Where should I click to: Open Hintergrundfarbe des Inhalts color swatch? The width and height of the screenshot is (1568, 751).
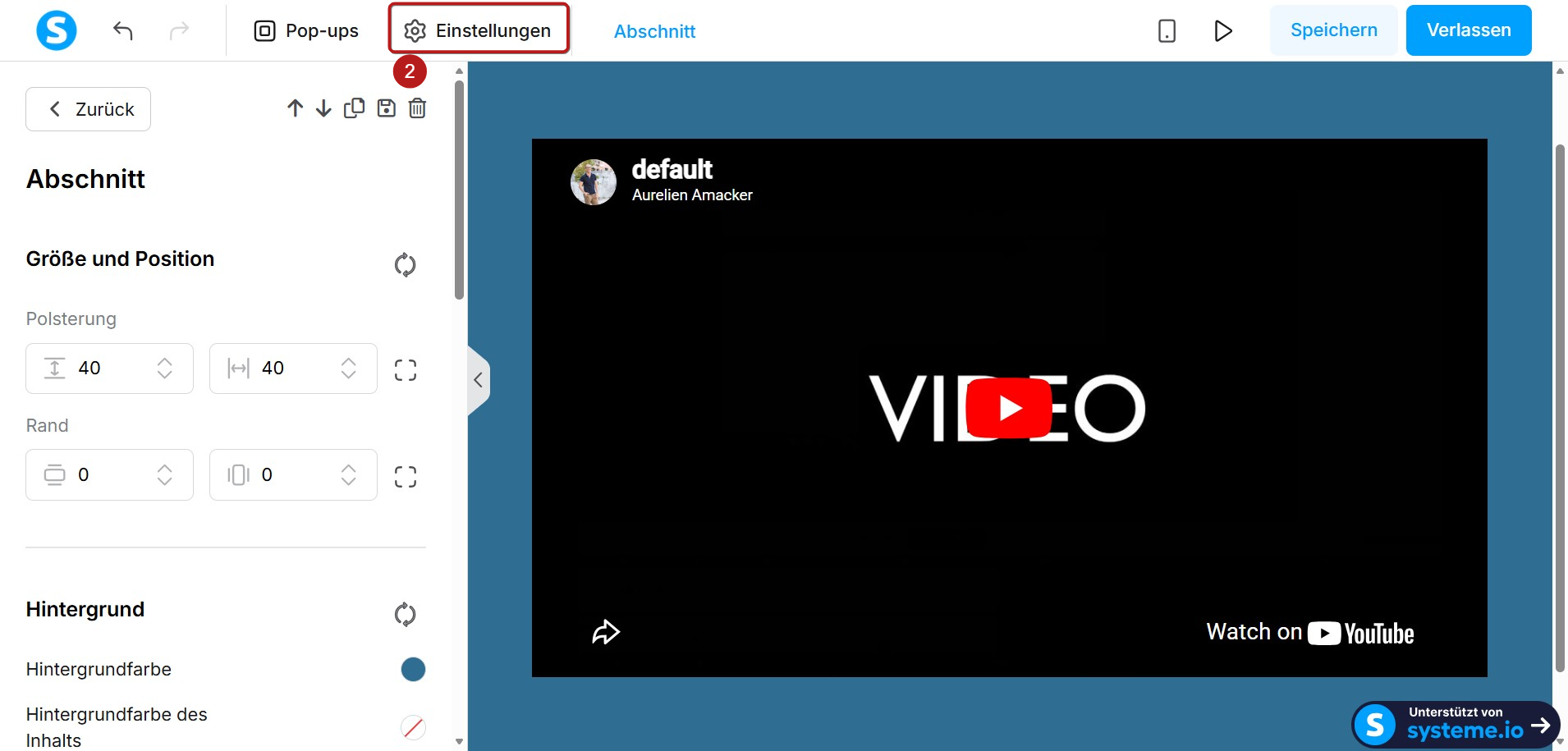tap(413, 727)
